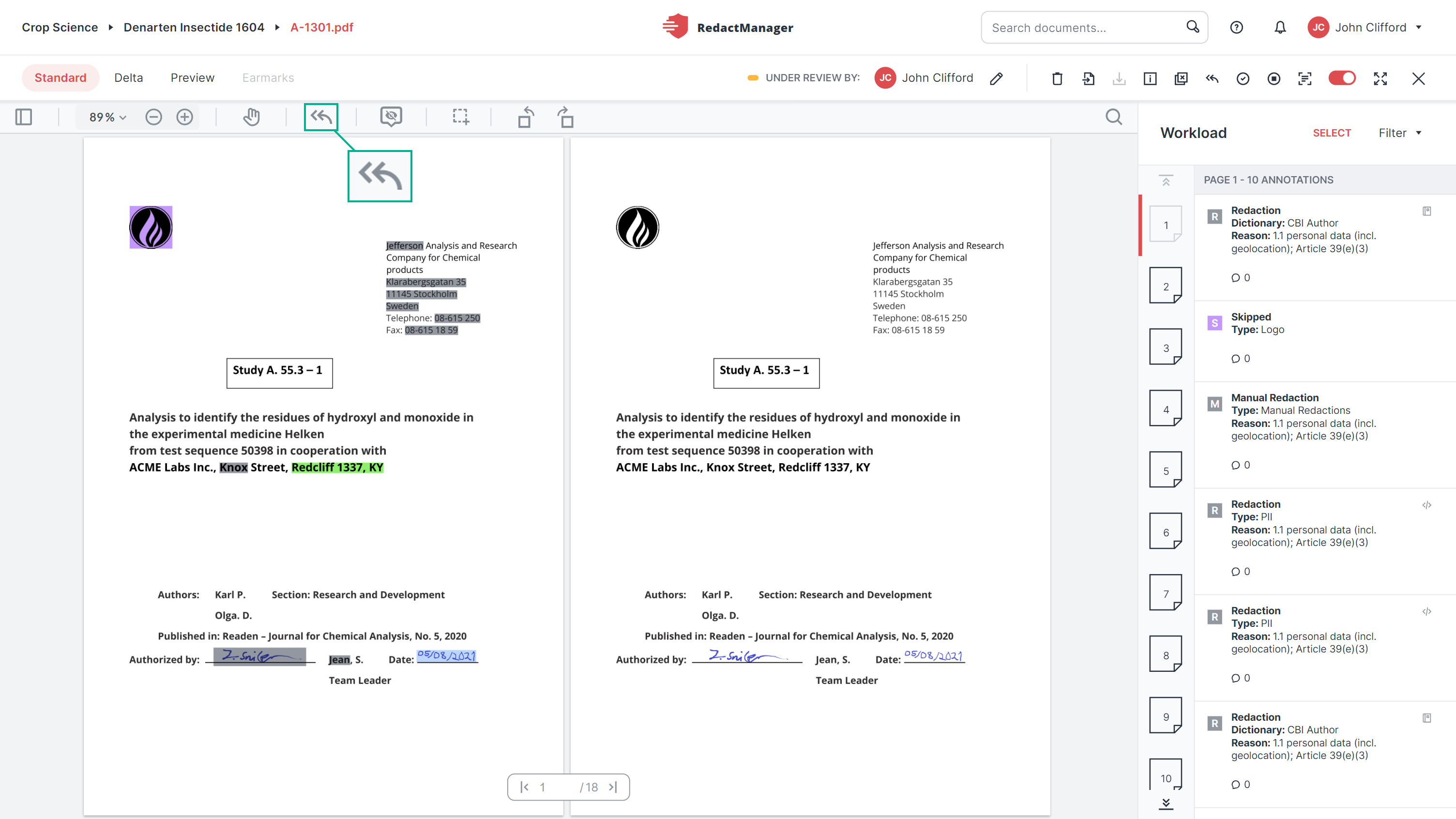
Task: Click the export file icon
Action: point(1088,78)
